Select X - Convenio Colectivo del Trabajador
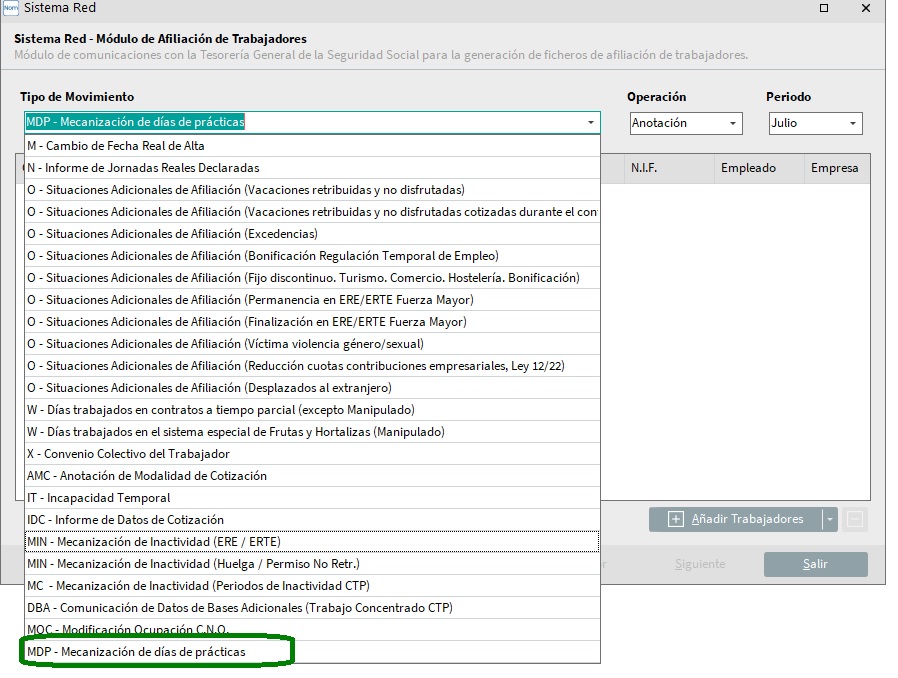 (128, 454)
